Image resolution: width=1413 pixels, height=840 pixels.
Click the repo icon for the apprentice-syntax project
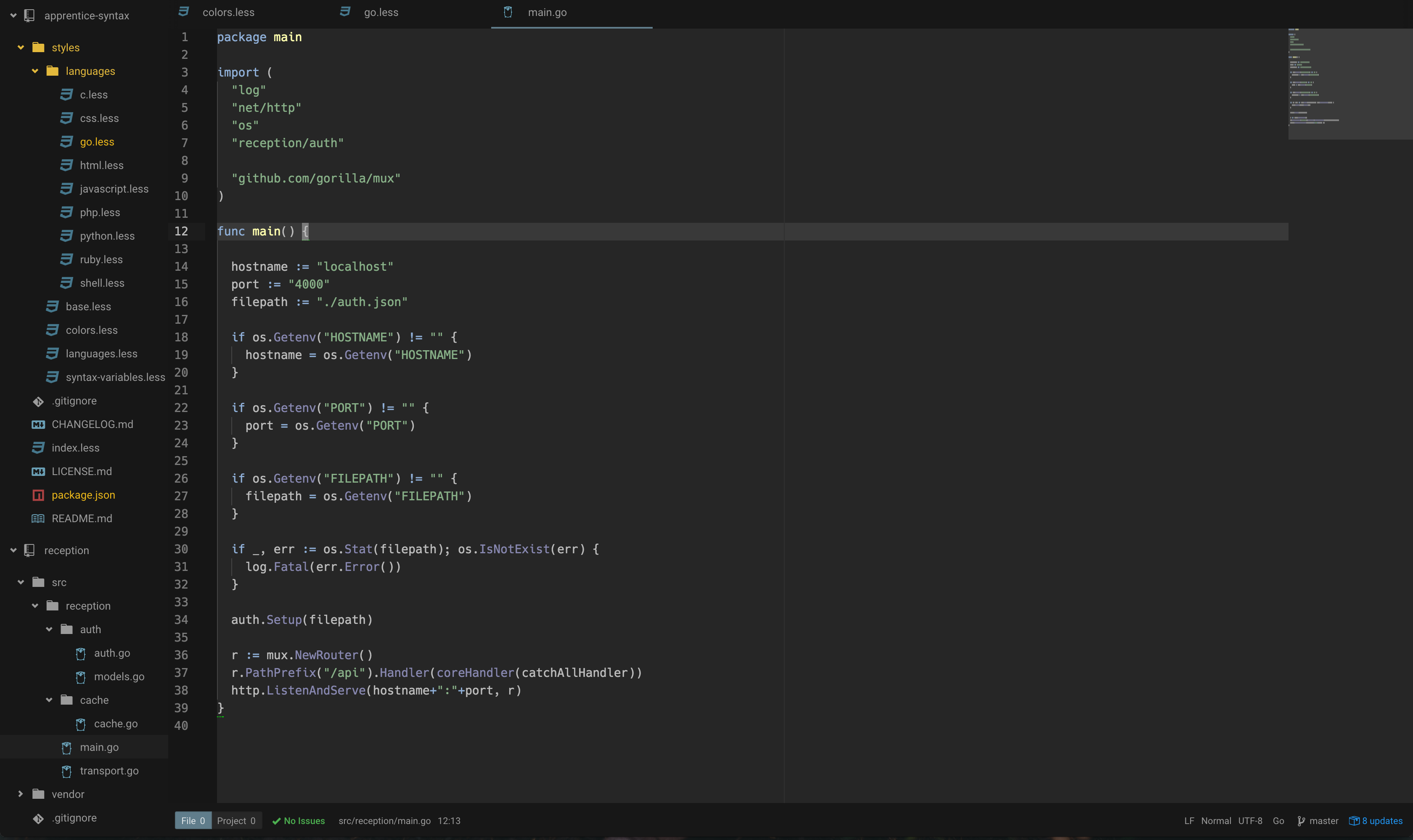pyautogui.click(x=29, y=16)
